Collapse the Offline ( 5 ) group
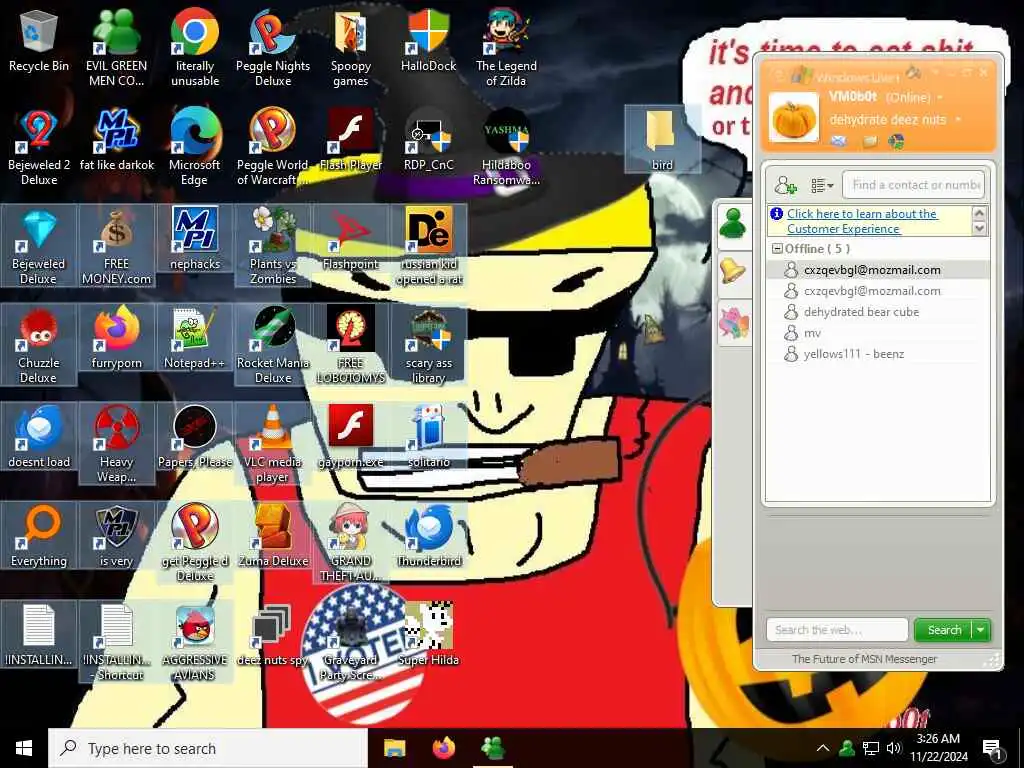 (x=777, y=249)
